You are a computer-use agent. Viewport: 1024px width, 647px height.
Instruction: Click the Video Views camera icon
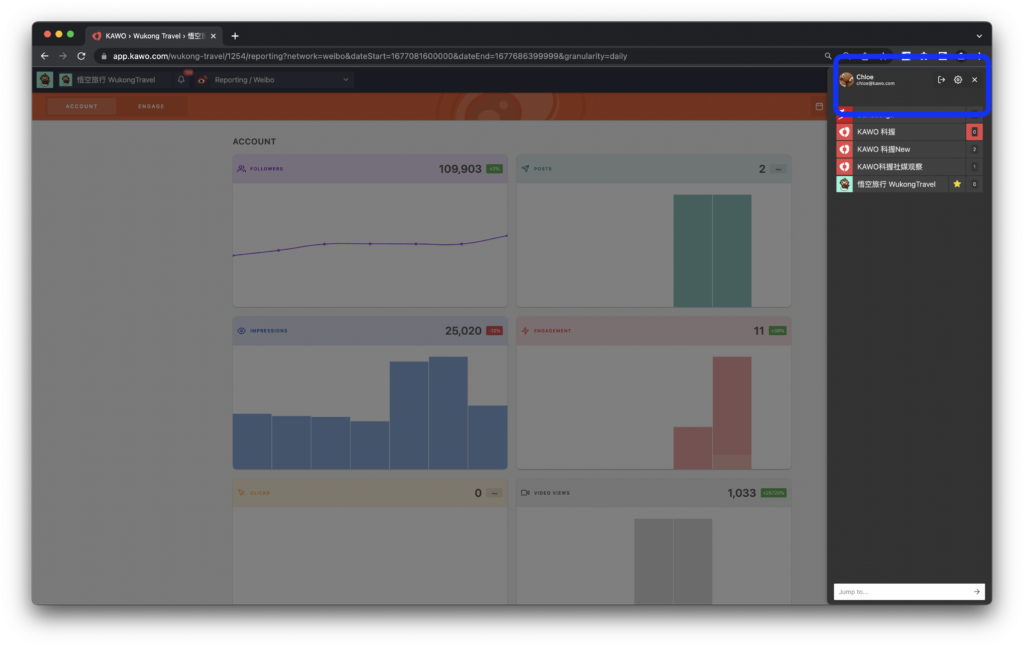coord(525,493)
